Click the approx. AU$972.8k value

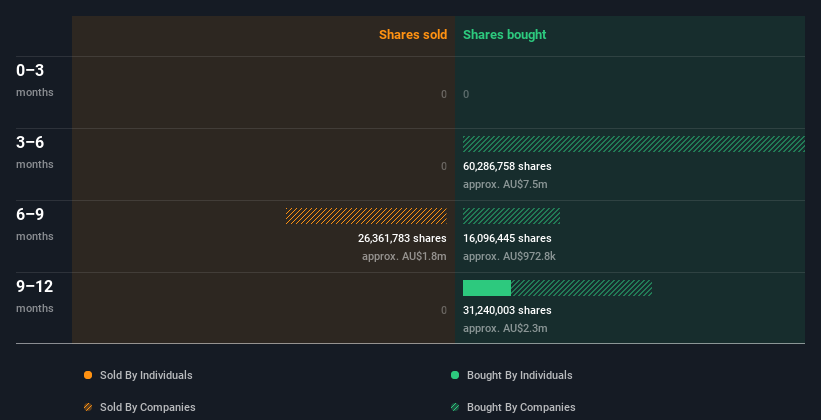tap(509, 257)
